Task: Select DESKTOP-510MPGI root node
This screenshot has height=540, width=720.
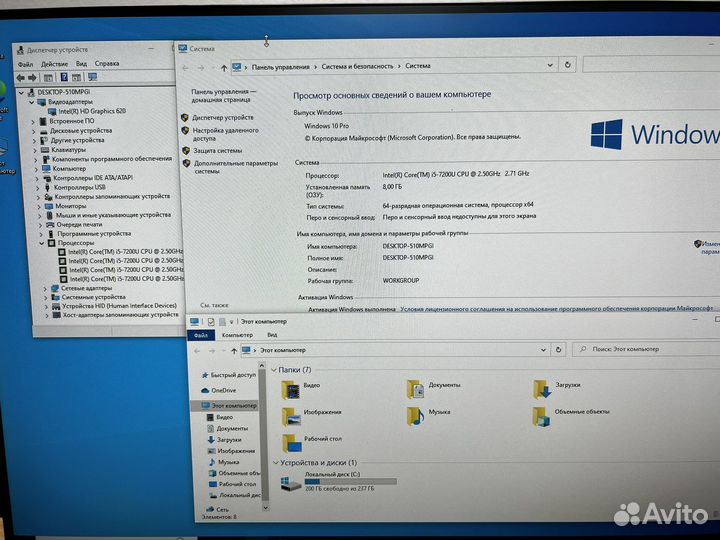Action: pos(64,92)
